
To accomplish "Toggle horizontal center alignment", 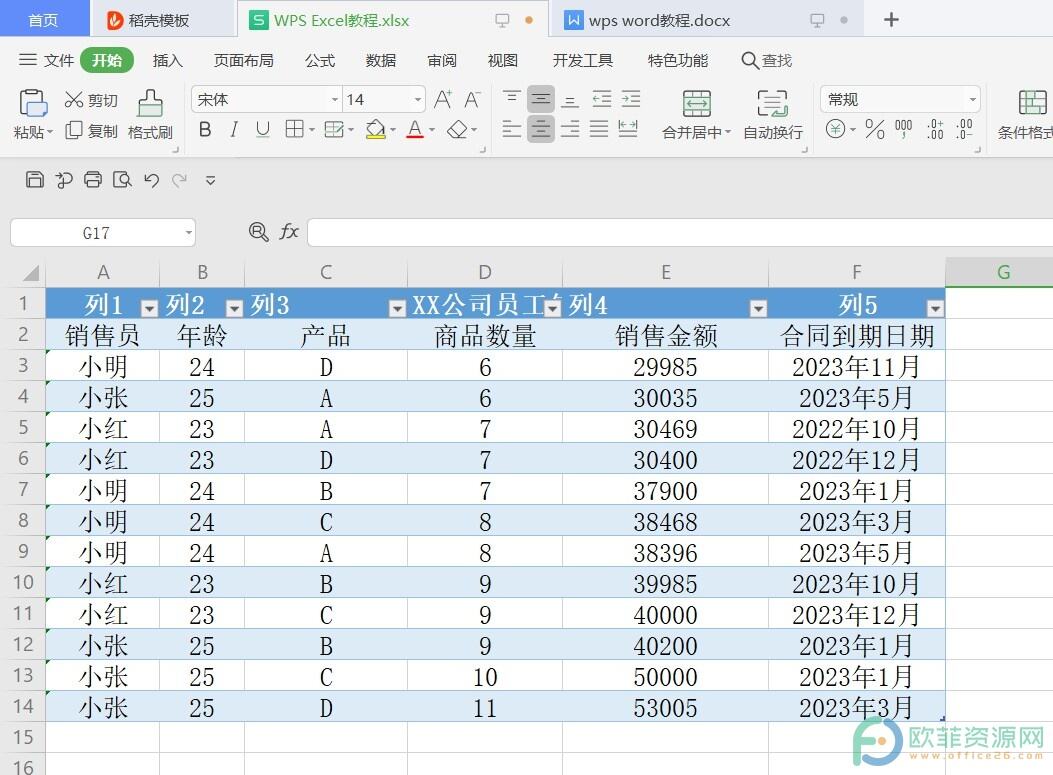I will point(541,129).
